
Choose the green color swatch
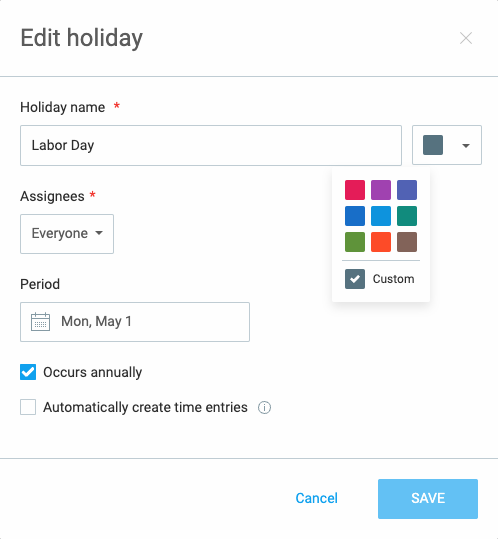pos(355,242)
